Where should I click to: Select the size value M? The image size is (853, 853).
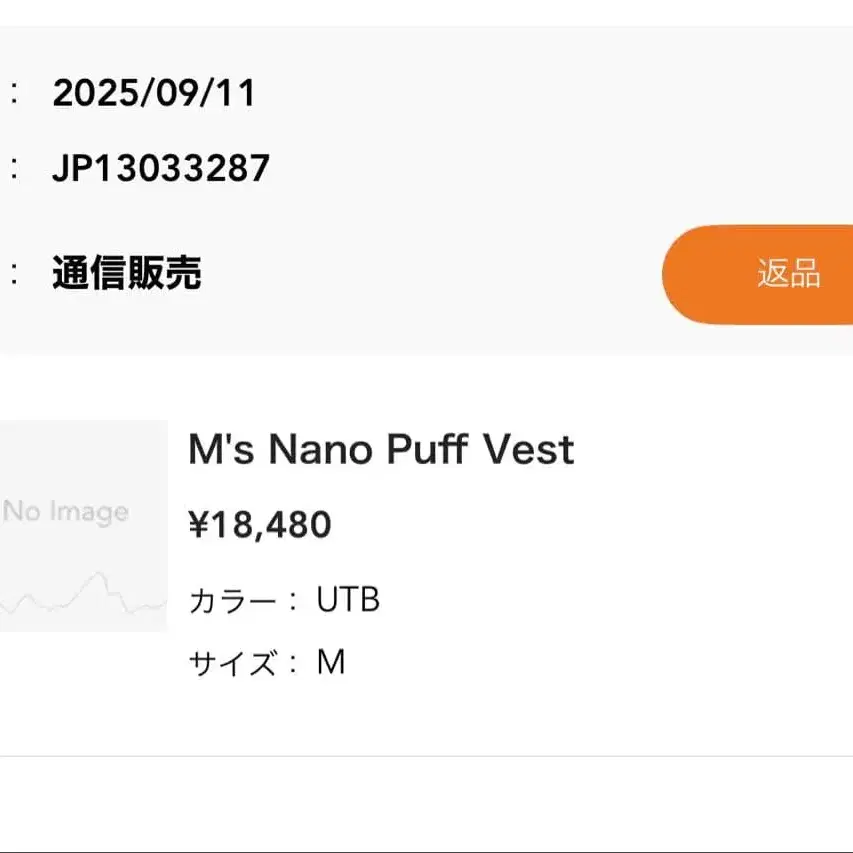coord(331,662)
